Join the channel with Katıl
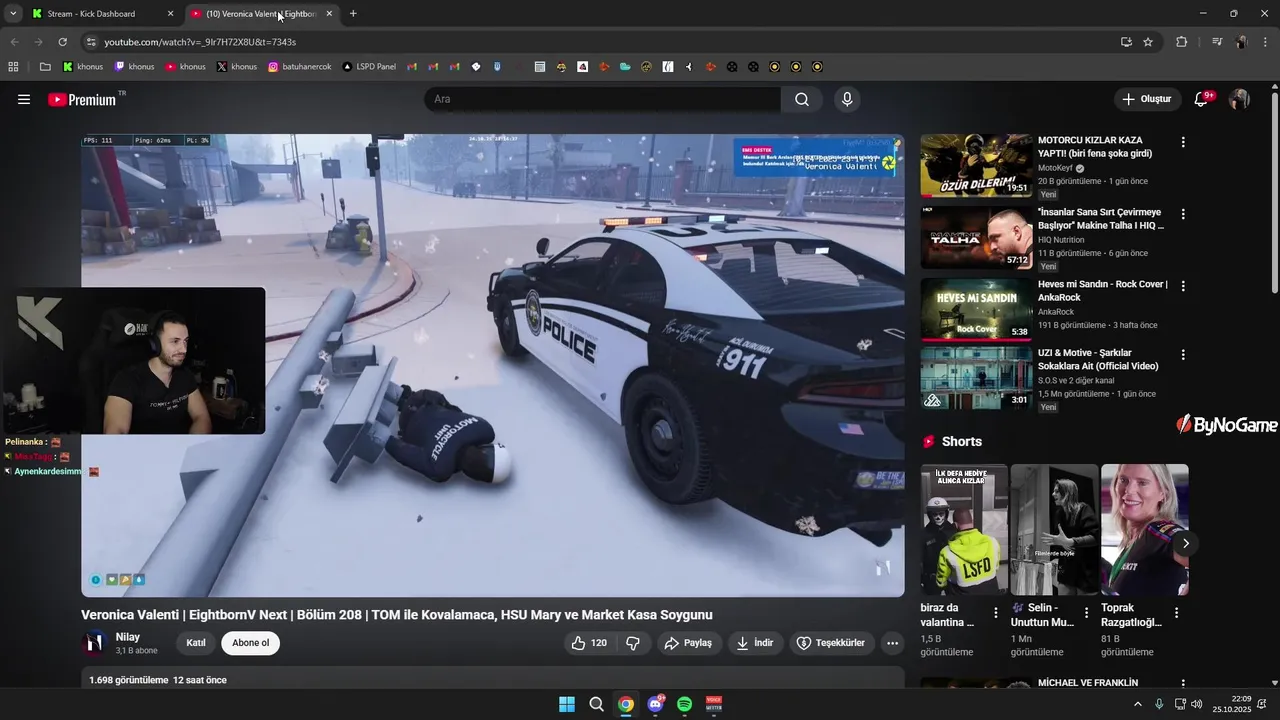The image size is (1280, 720). click(196, 643)
